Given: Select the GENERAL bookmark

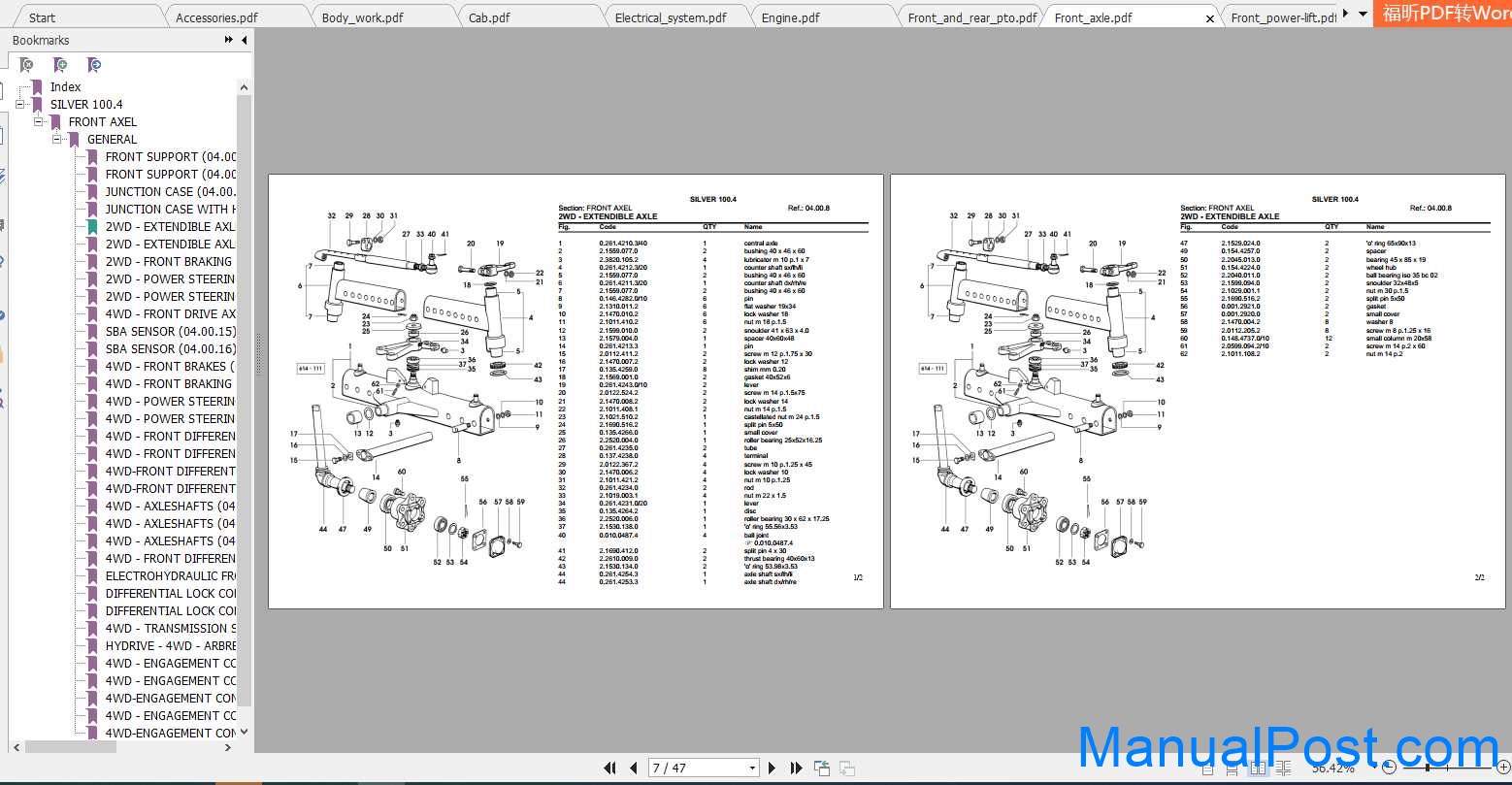Looking at the screenshot, I should click(x=112, y=139).
